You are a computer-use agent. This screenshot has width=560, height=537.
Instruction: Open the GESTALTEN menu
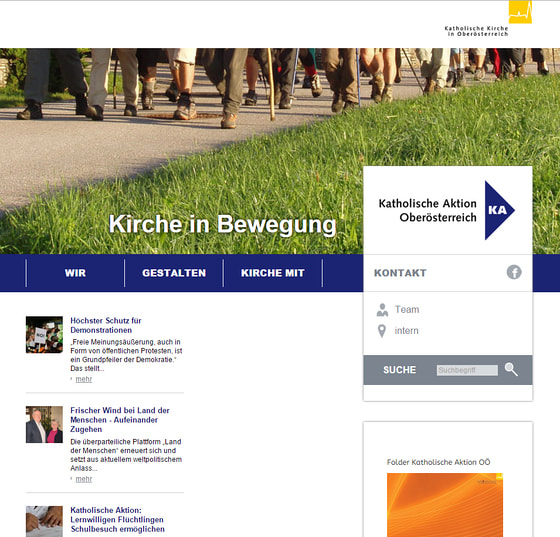(x=174, y=273)
